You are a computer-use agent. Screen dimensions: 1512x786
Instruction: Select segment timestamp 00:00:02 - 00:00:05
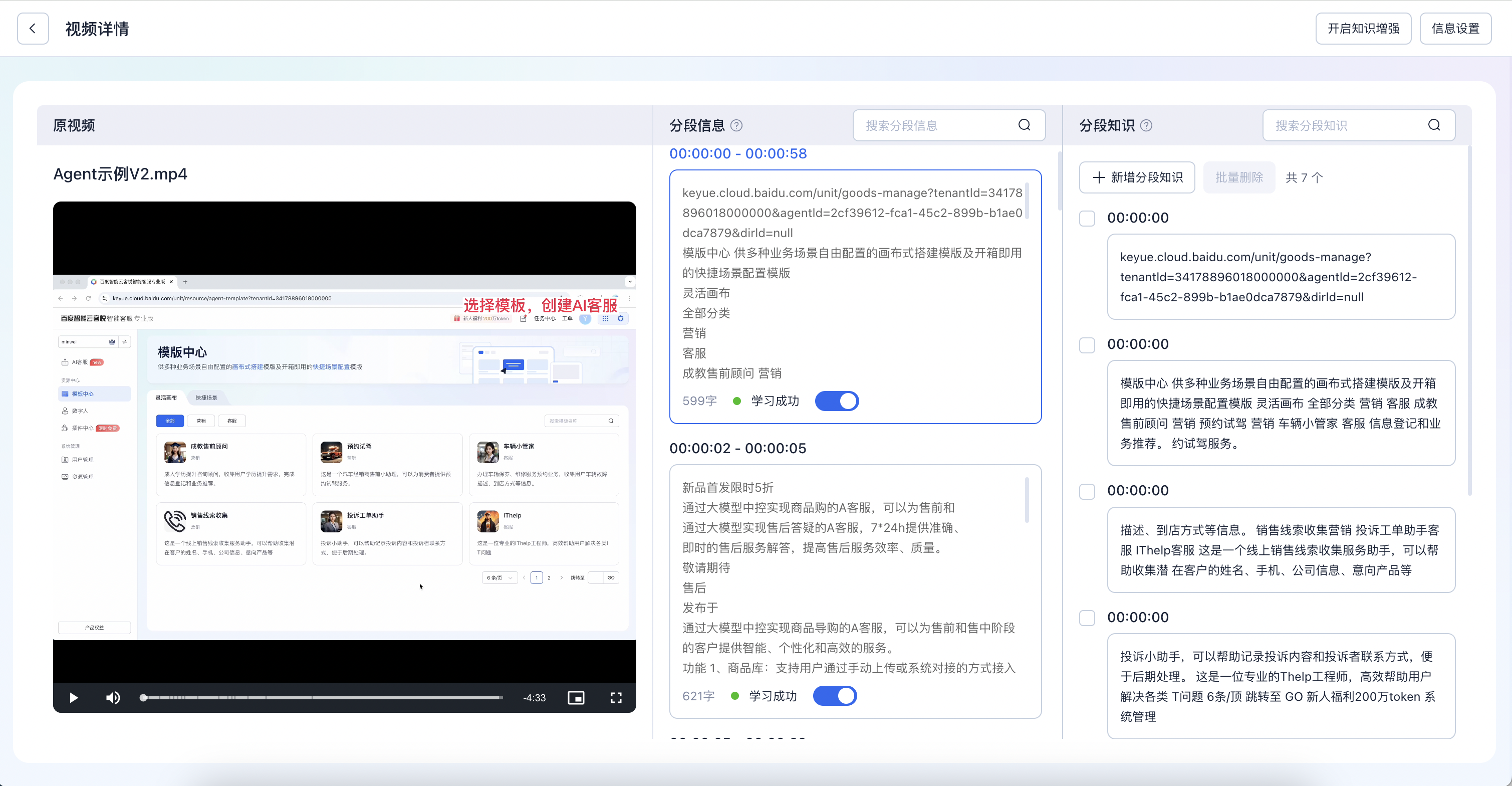tap(738, 448)
